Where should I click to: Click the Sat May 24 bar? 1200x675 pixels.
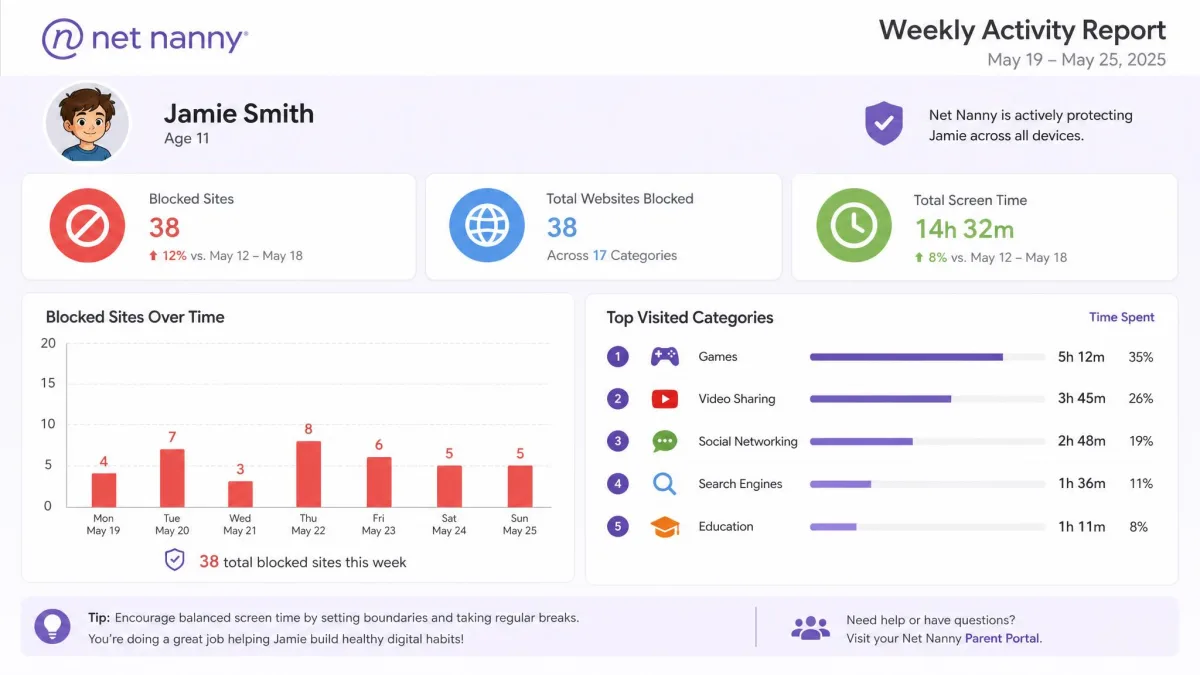coord(450,485)
